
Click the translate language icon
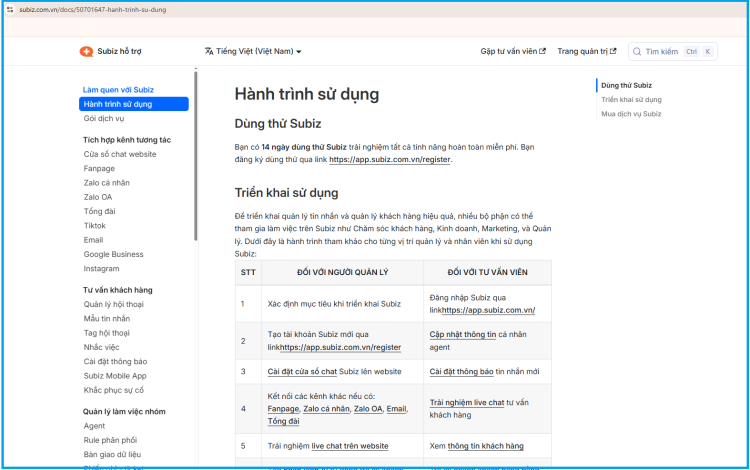(x=209, y=51)
